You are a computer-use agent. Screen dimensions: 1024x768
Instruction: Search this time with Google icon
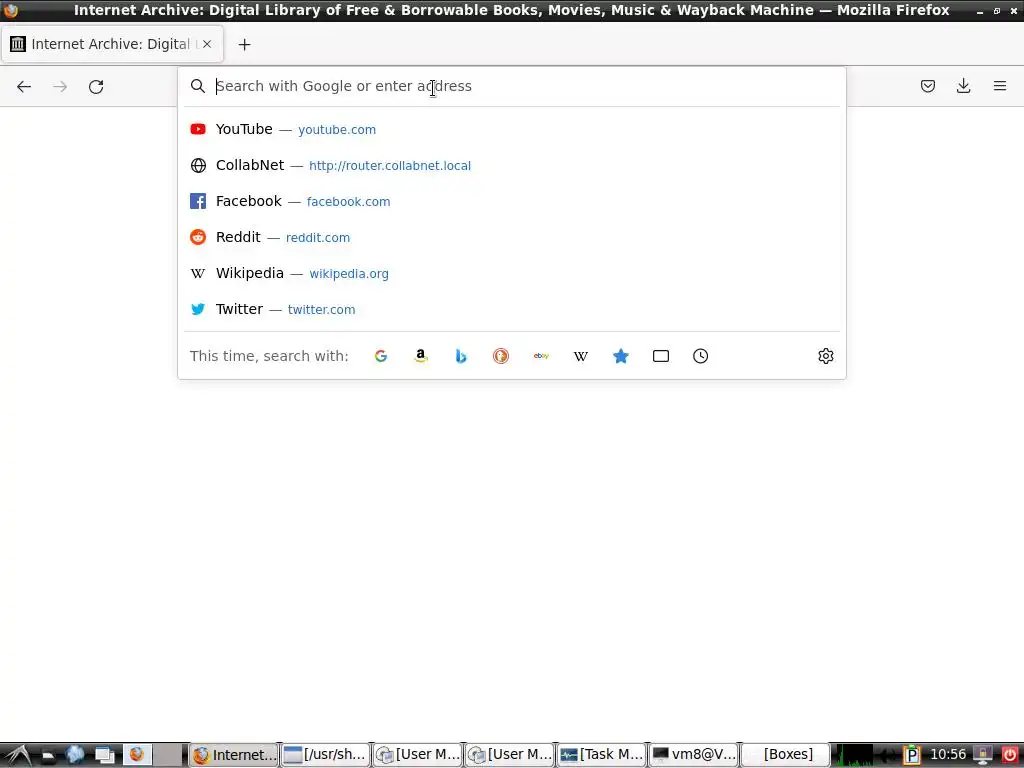pos(381,356)
